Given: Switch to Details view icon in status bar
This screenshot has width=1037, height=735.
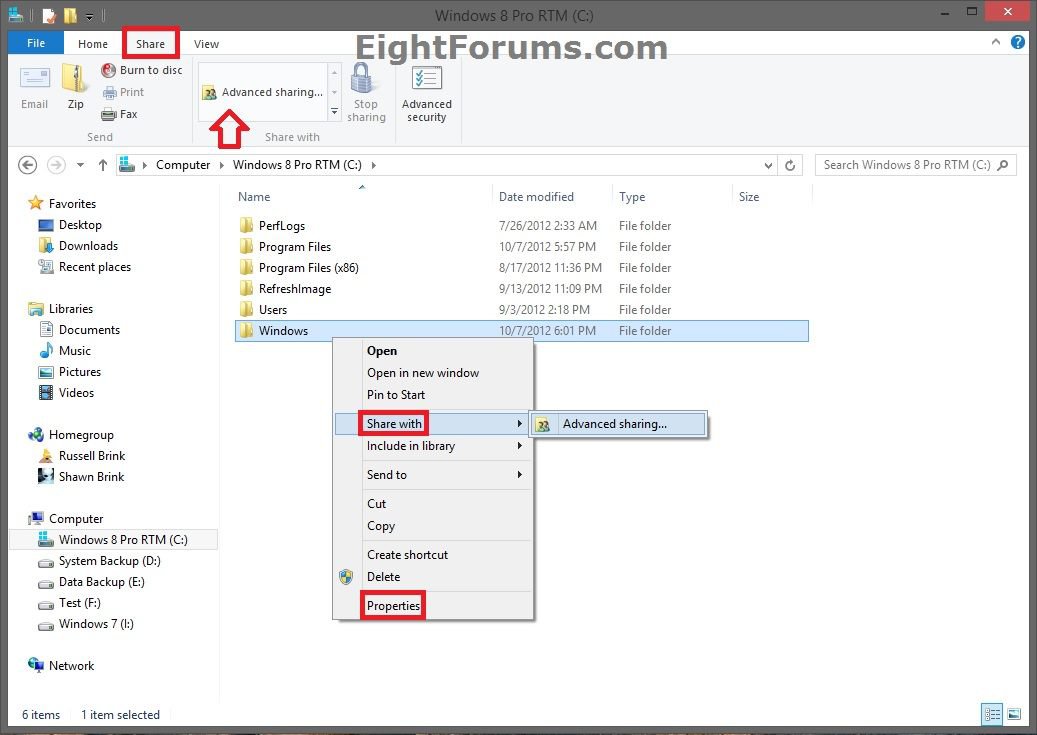Looking at the screenshot, I should coord(992,714).
